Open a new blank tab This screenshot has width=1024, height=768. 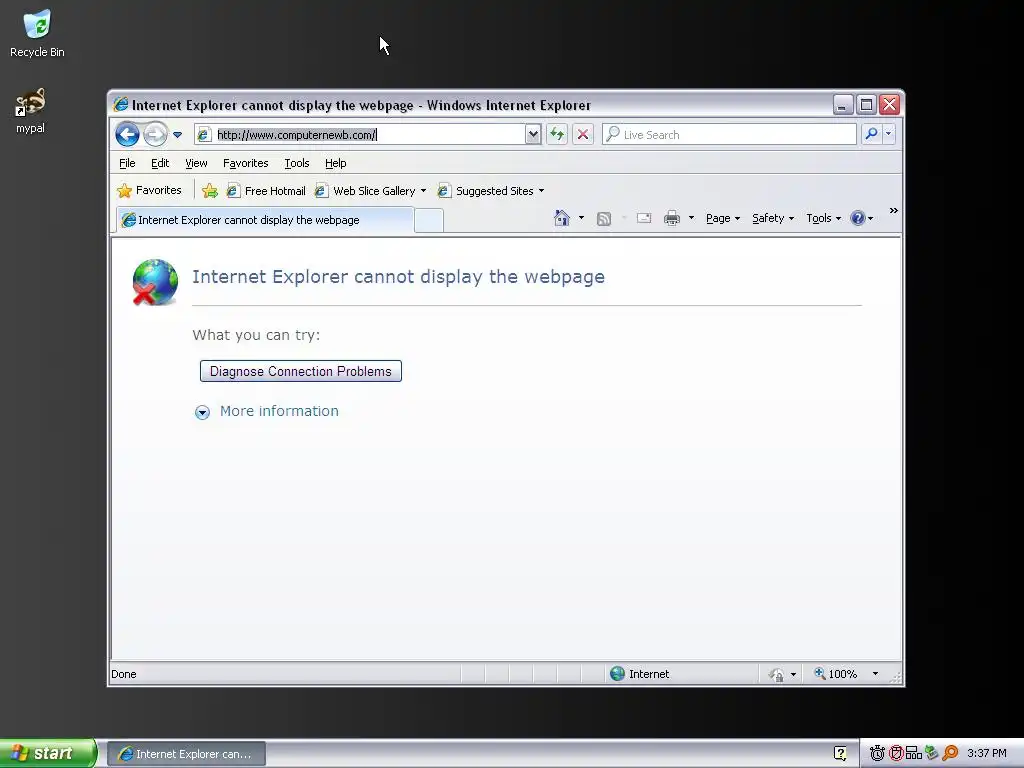pos(429,221)
